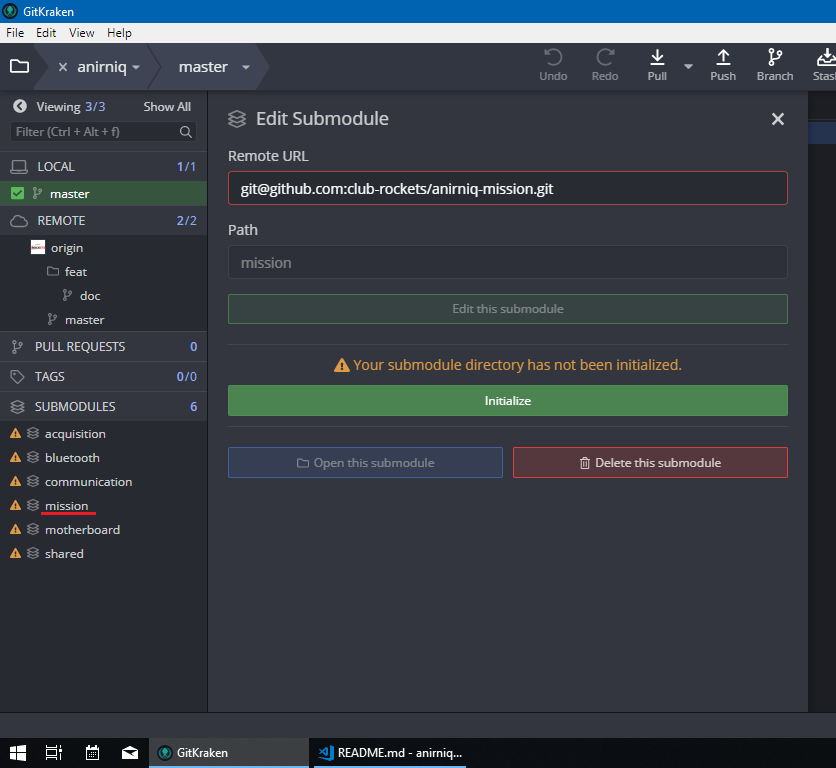Image resolution: width=836 pixels, height=768 pixels.
Task: Toggle the checked-out master checkbox
Action: pos(17,193)
